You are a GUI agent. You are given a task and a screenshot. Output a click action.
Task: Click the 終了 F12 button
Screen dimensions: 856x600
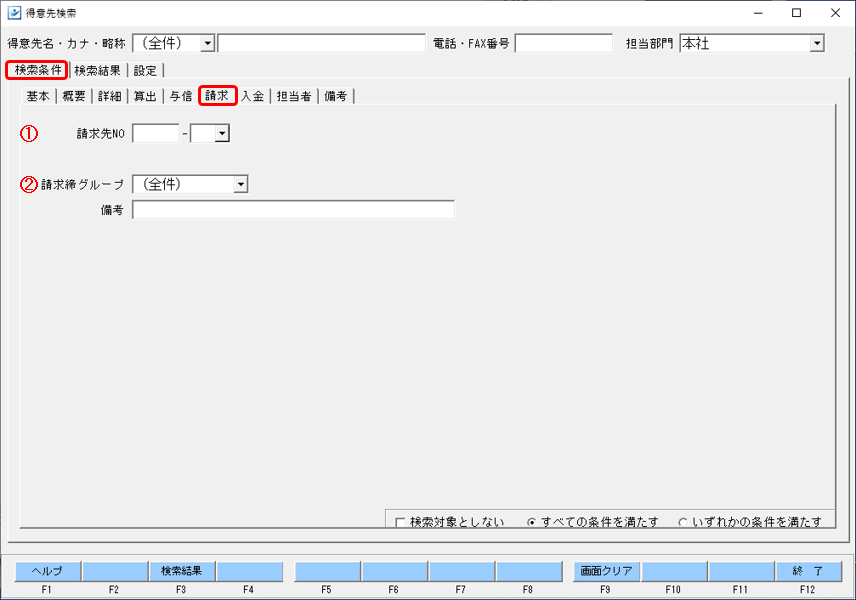pyautogui.click(x=808, y=571)
